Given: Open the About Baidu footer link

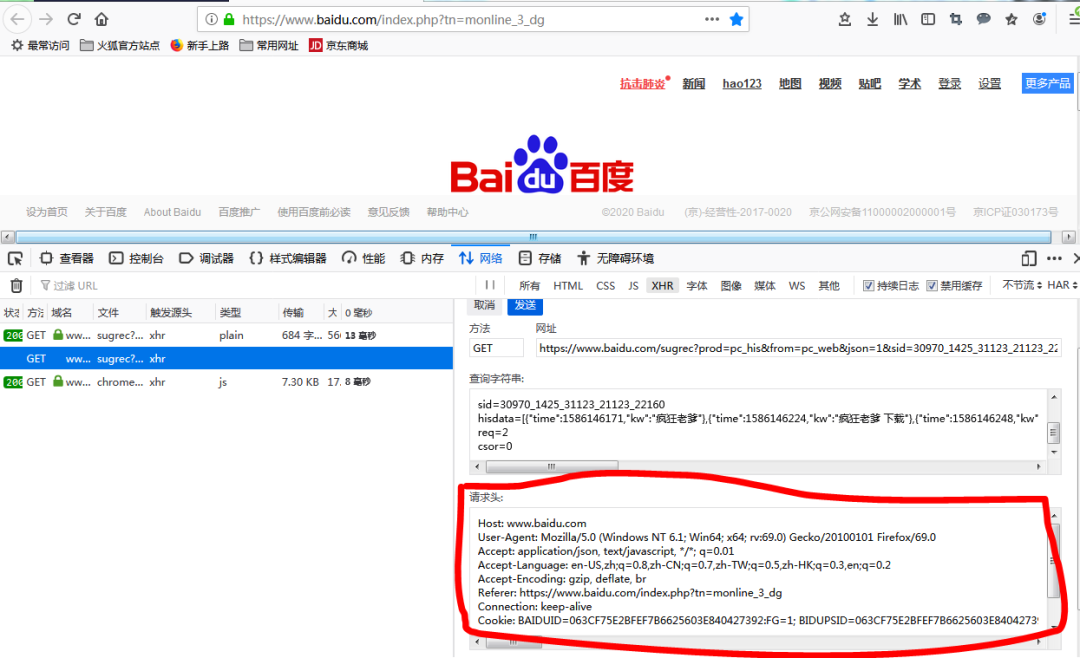Looking at the screenshot, I should [172, 212].
